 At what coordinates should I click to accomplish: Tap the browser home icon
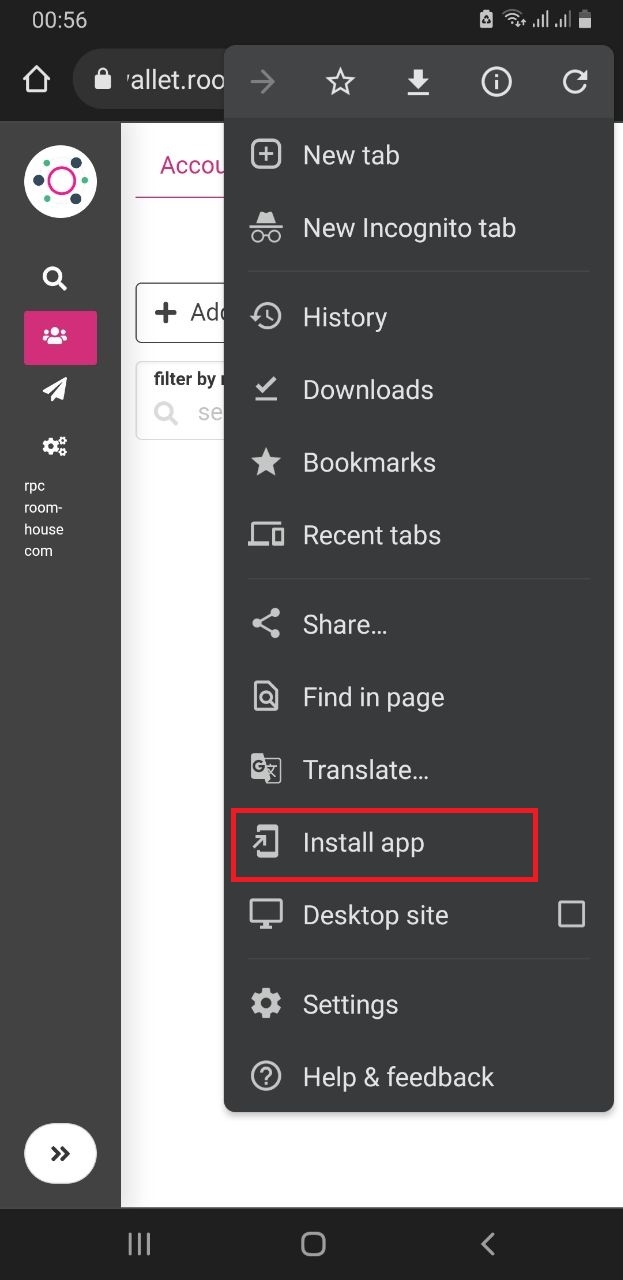point(36,80)
